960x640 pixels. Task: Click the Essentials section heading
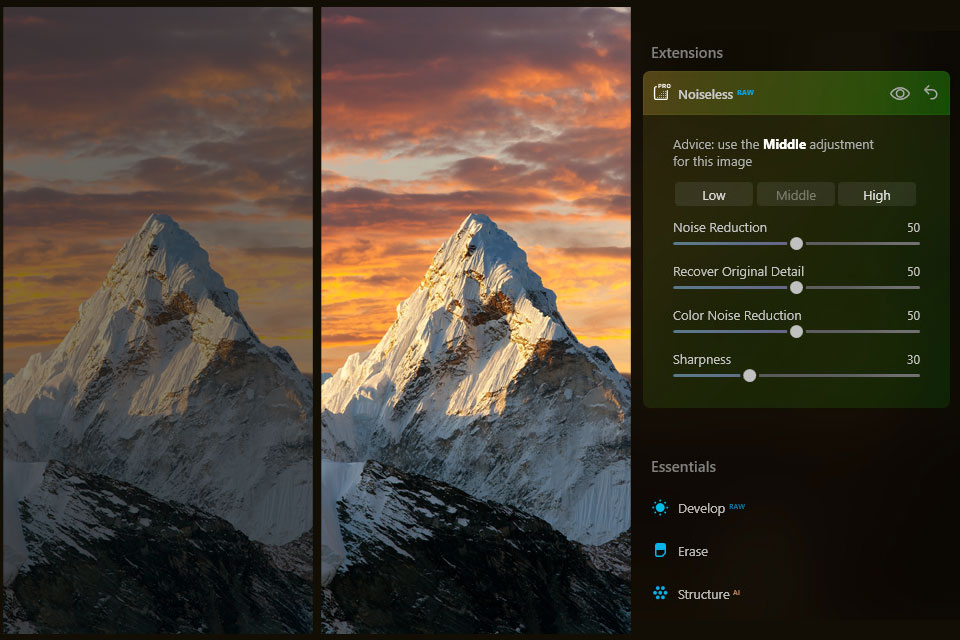pyautogui.click(x=683, y=467)
